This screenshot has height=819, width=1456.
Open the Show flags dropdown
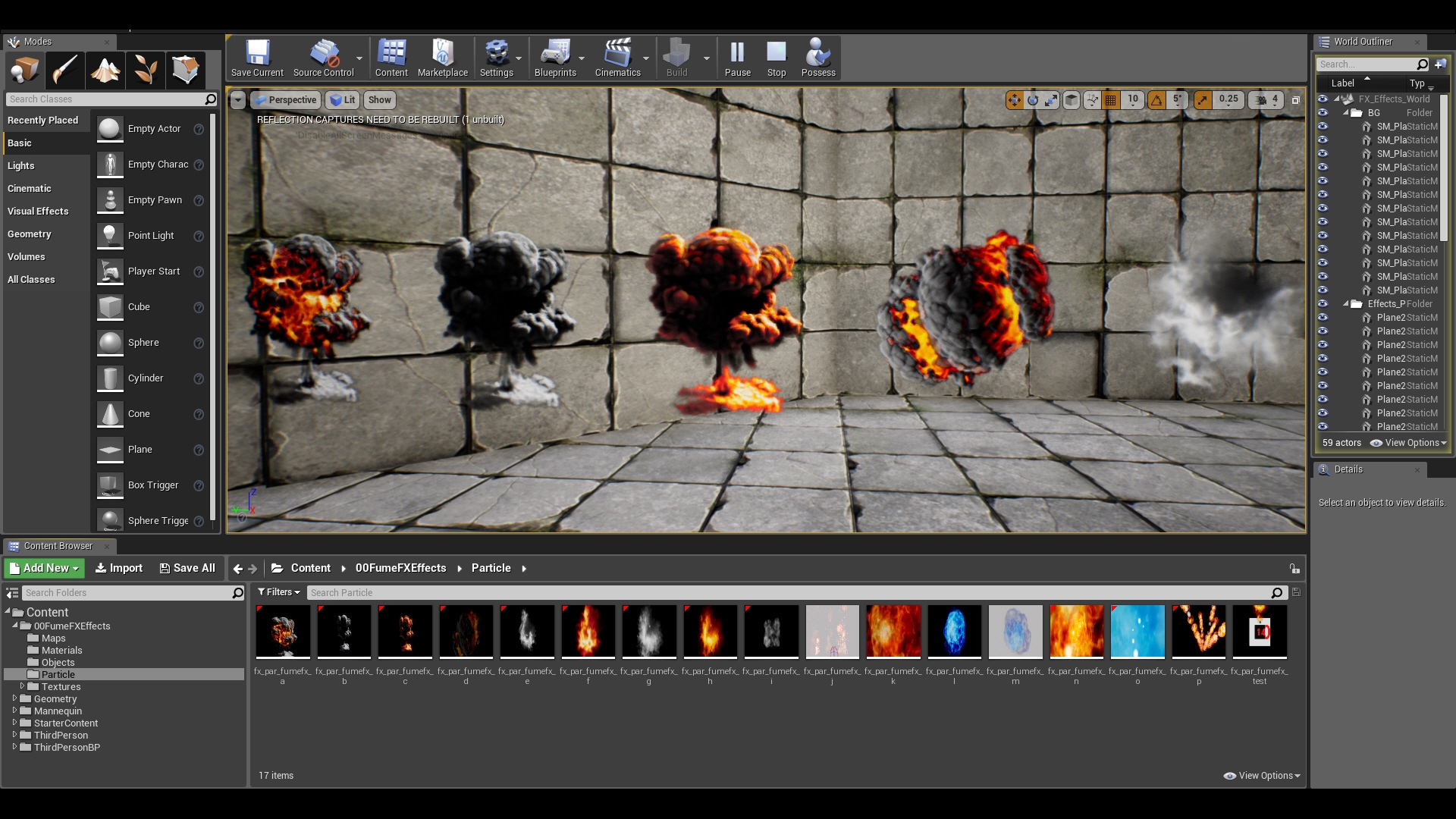(379, 99)
